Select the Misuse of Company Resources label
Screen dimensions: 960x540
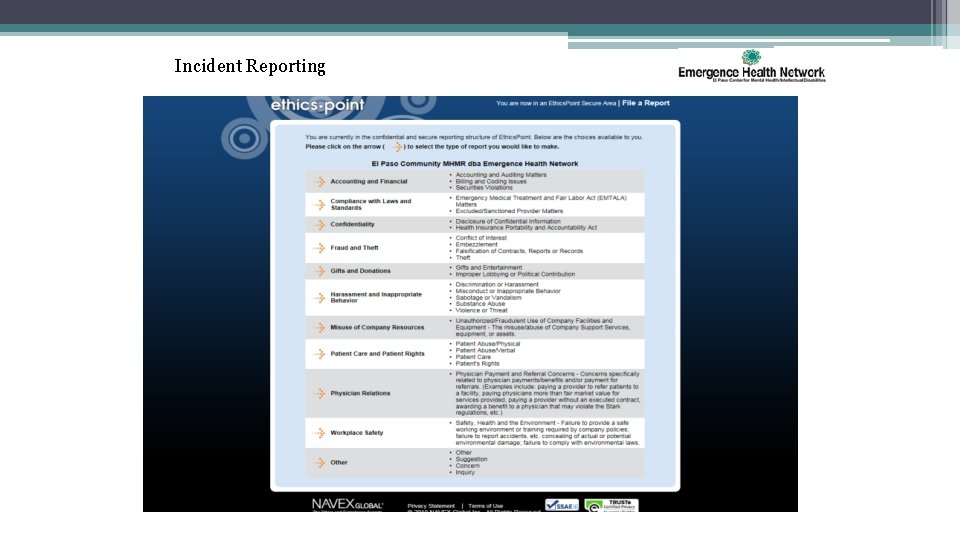pos(377,328)
